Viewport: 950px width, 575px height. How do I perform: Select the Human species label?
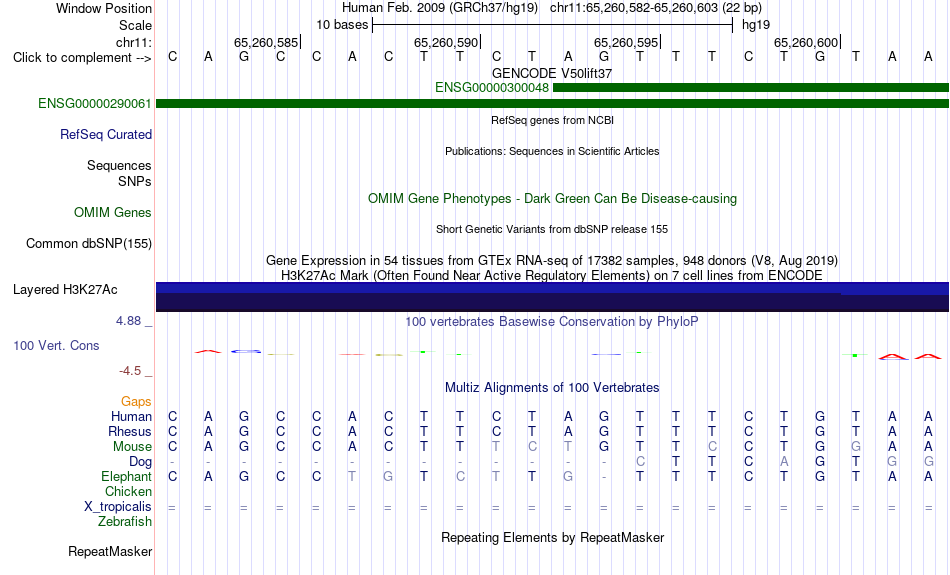point(131,416)
